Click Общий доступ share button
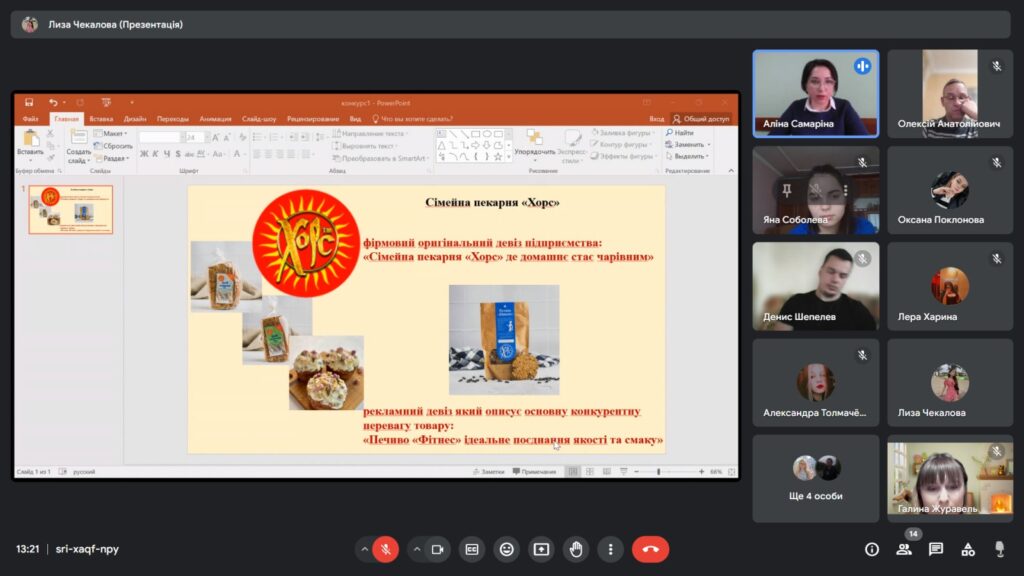1024x576 pixels. 701,119
